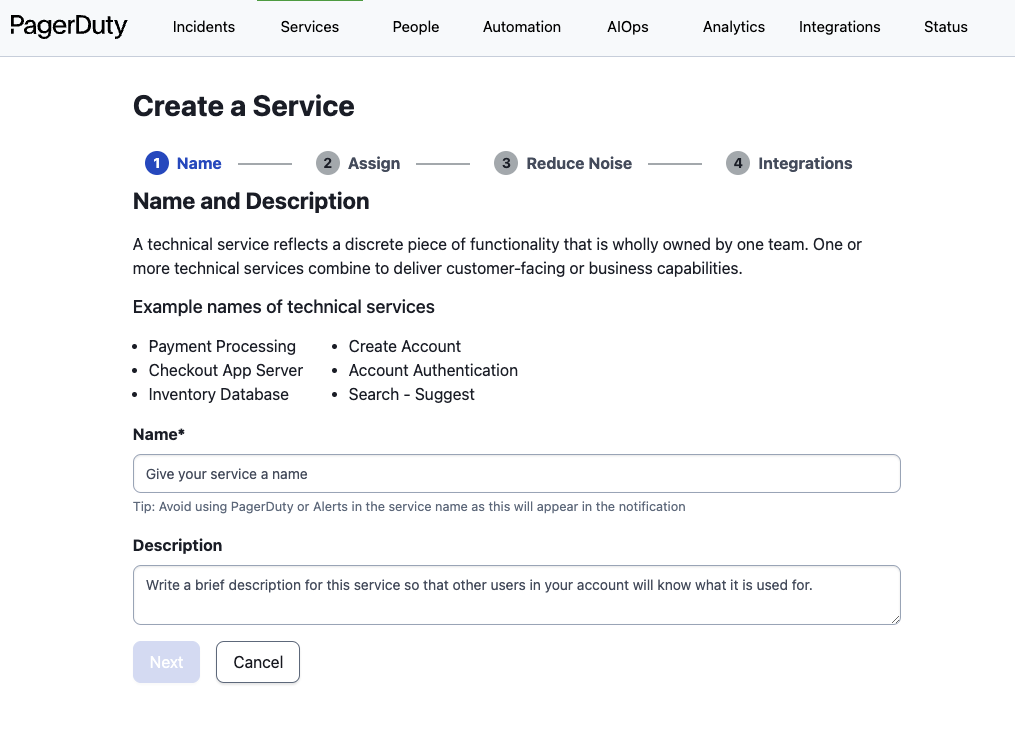Viewport: 1015px width, 745px height.
Task: Select step 2 circle icon for Assign
Action: coord(328,163)
